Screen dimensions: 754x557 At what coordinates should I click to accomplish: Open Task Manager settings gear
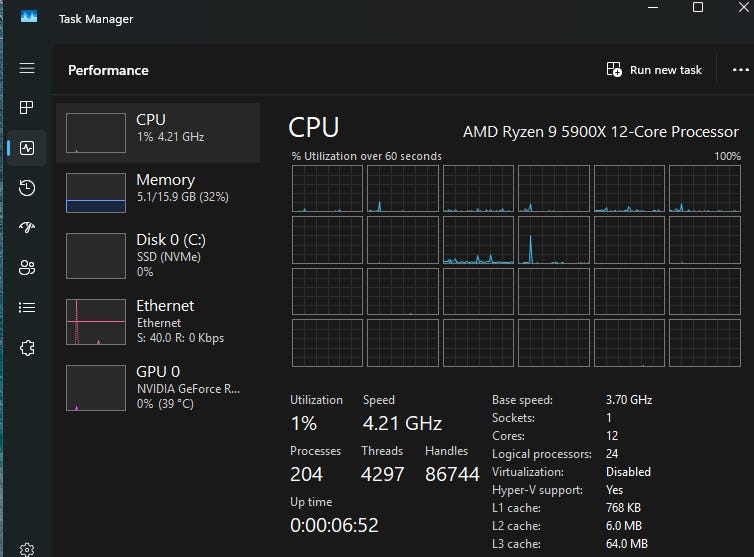click(27, 548)
